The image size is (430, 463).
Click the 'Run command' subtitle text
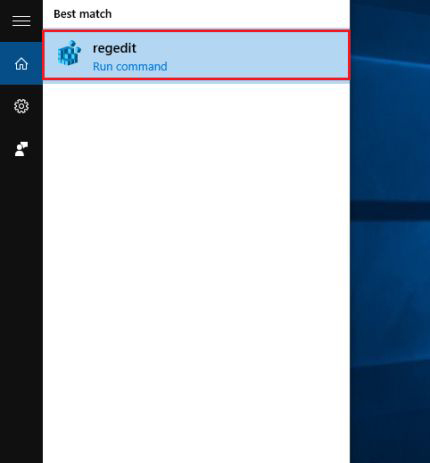[x=130, y=66]
